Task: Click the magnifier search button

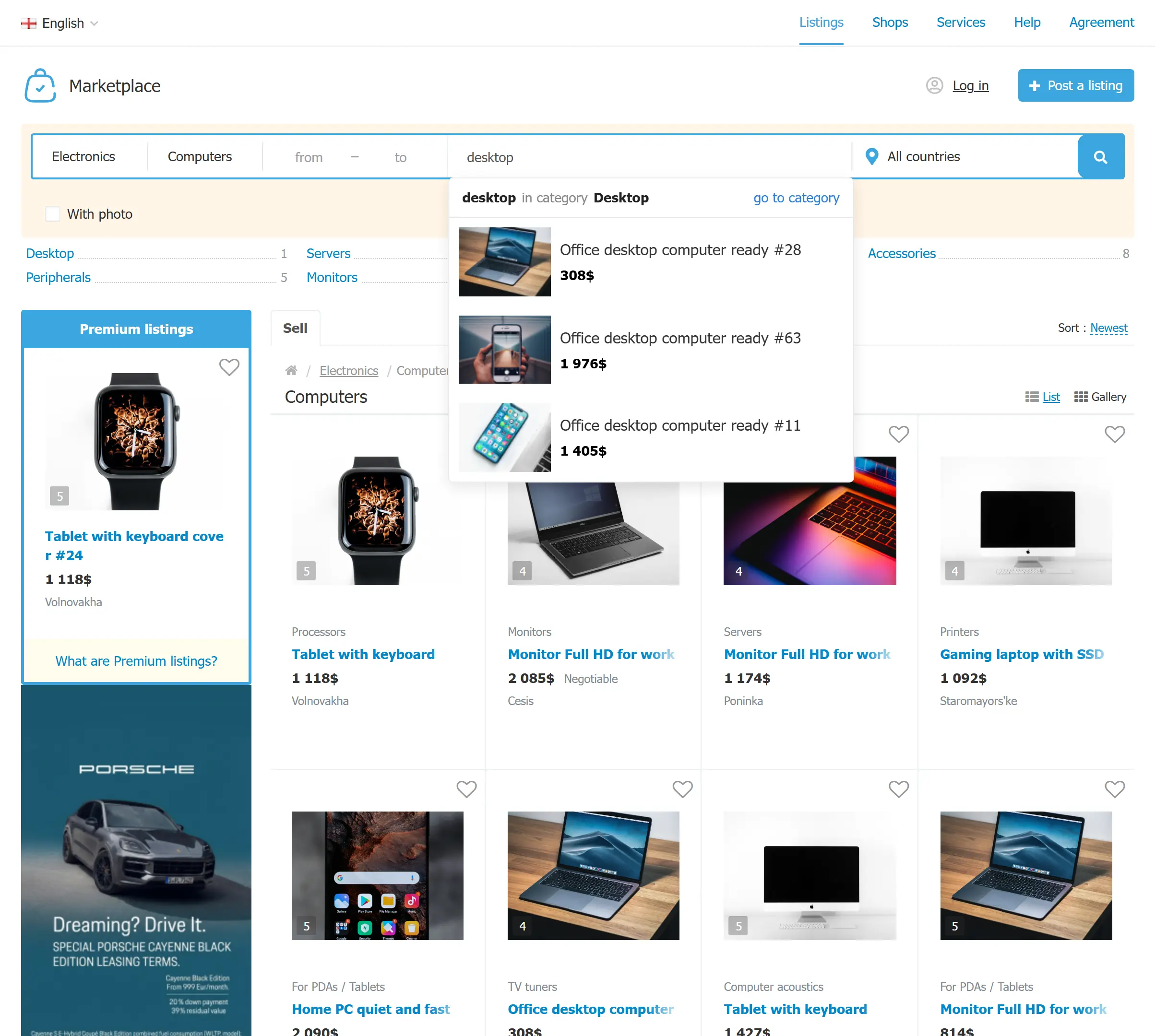Action: 1100,156
